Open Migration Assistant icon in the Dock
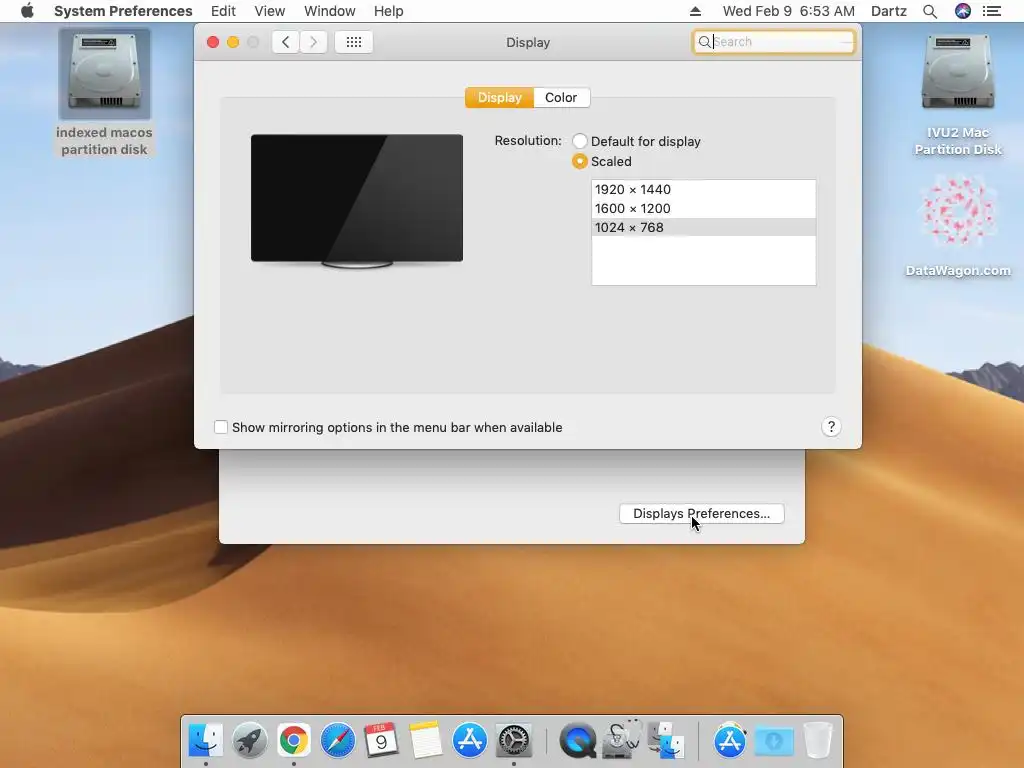This screenshot has height=768, width=1024. click(x=665, y=740)
